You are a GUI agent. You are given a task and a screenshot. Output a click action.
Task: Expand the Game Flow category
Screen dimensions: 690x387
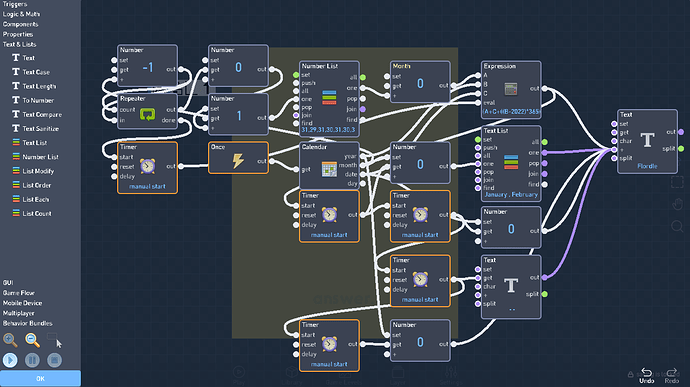pos(18,293)
